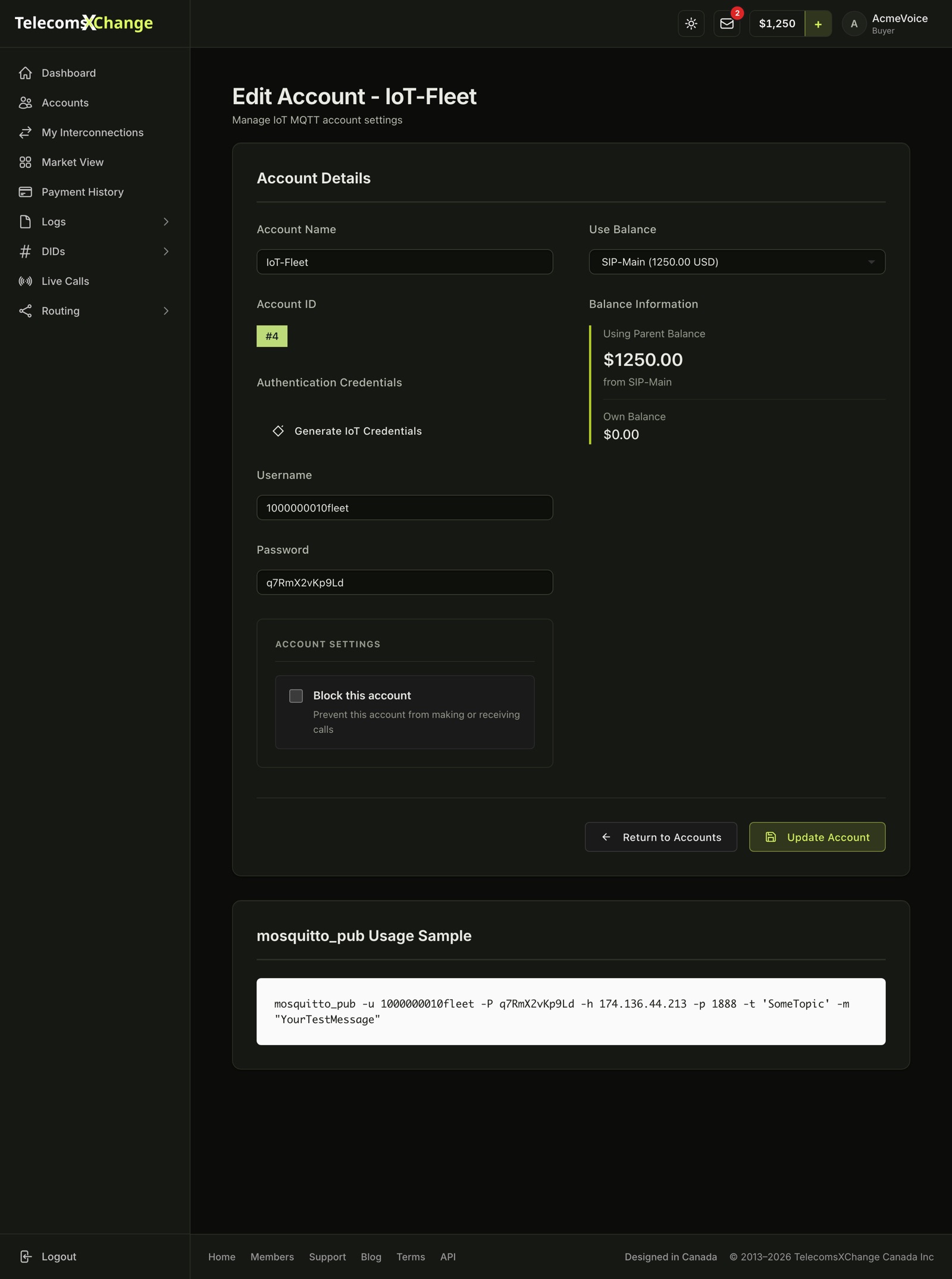Viewport: 952px width, 1279px height.
Task: Click the Account Name input field
Action: tap(405, 262)
